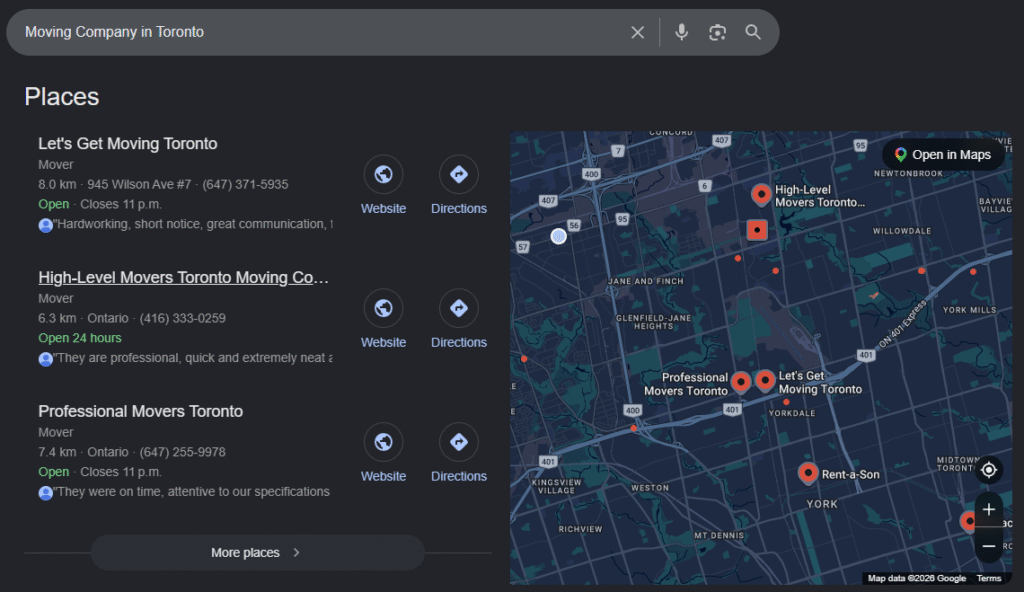Viewport: 1024px width, 592px height.
Task: Open map Terms link
Action: point(989,578)
